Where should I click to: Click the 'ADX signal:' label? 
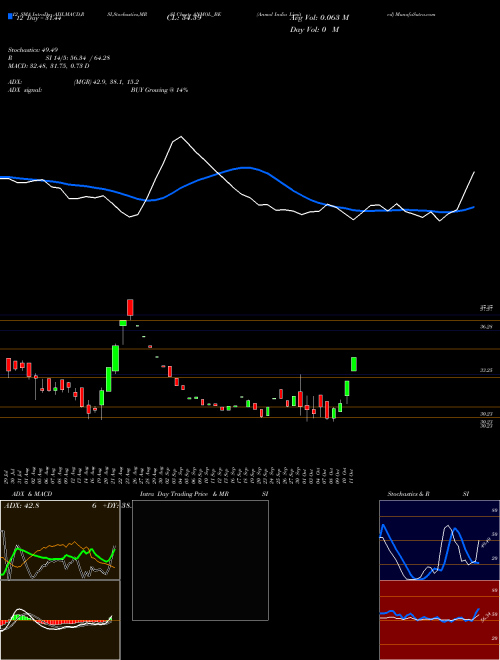tap(24, 90)
